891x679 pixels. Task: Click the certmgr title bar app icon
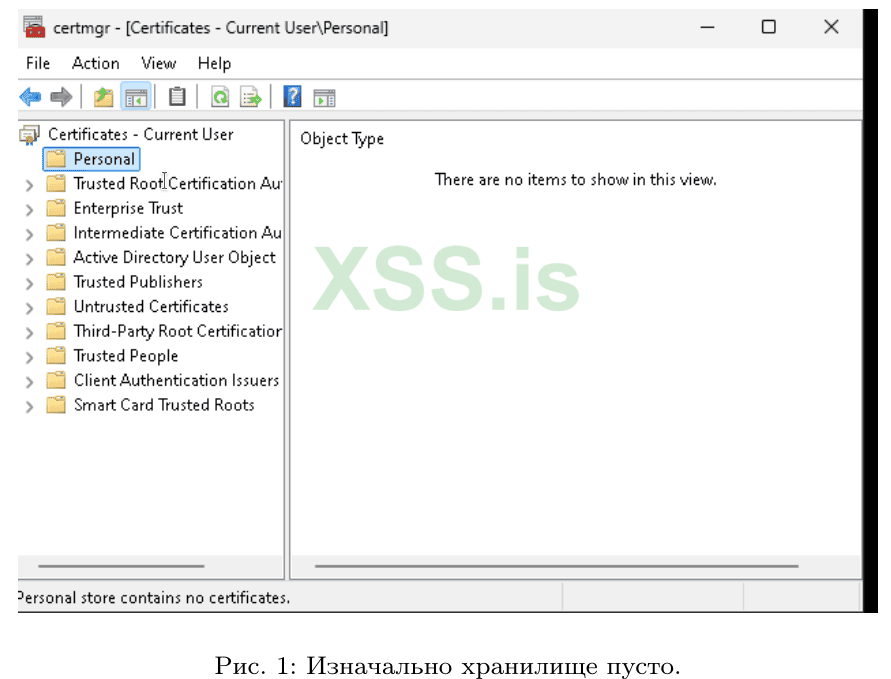coord(34,27)
